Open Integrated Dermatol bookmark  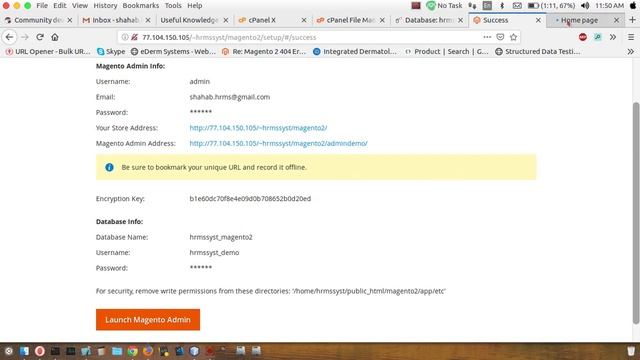[355, 51]
